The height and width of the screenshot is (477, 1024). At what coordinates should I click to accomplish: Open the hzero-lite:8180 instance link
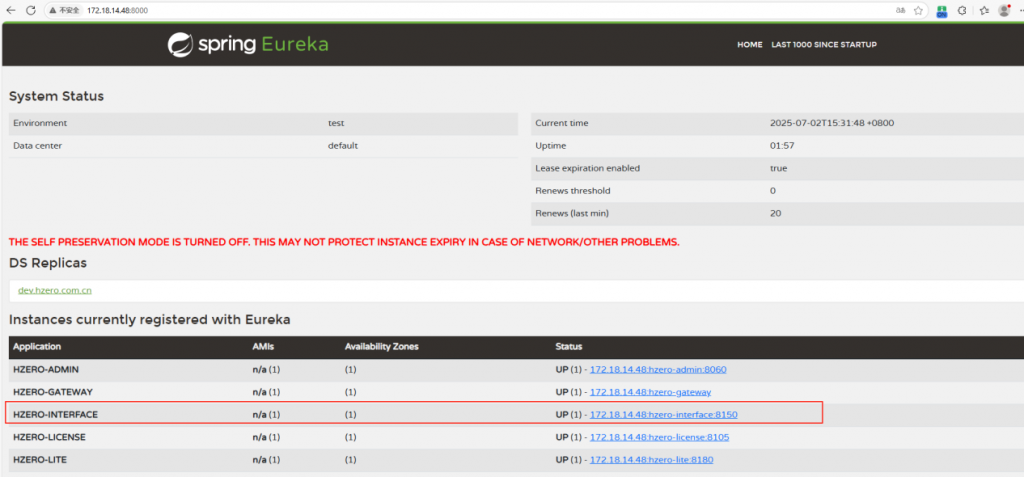pos(651,460)
